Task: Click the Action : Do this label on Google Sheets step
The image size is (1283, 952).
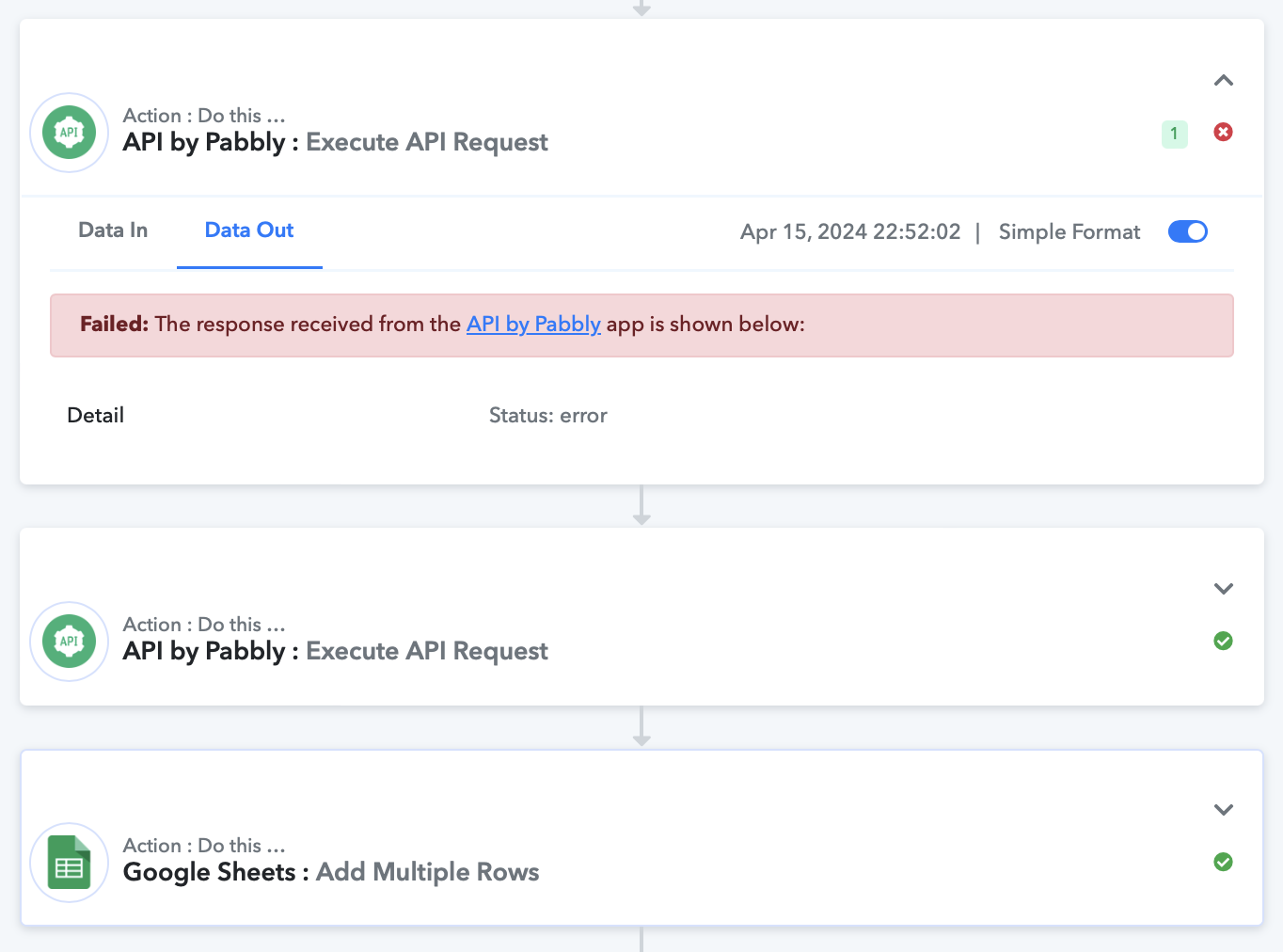Action: [204, 846]
